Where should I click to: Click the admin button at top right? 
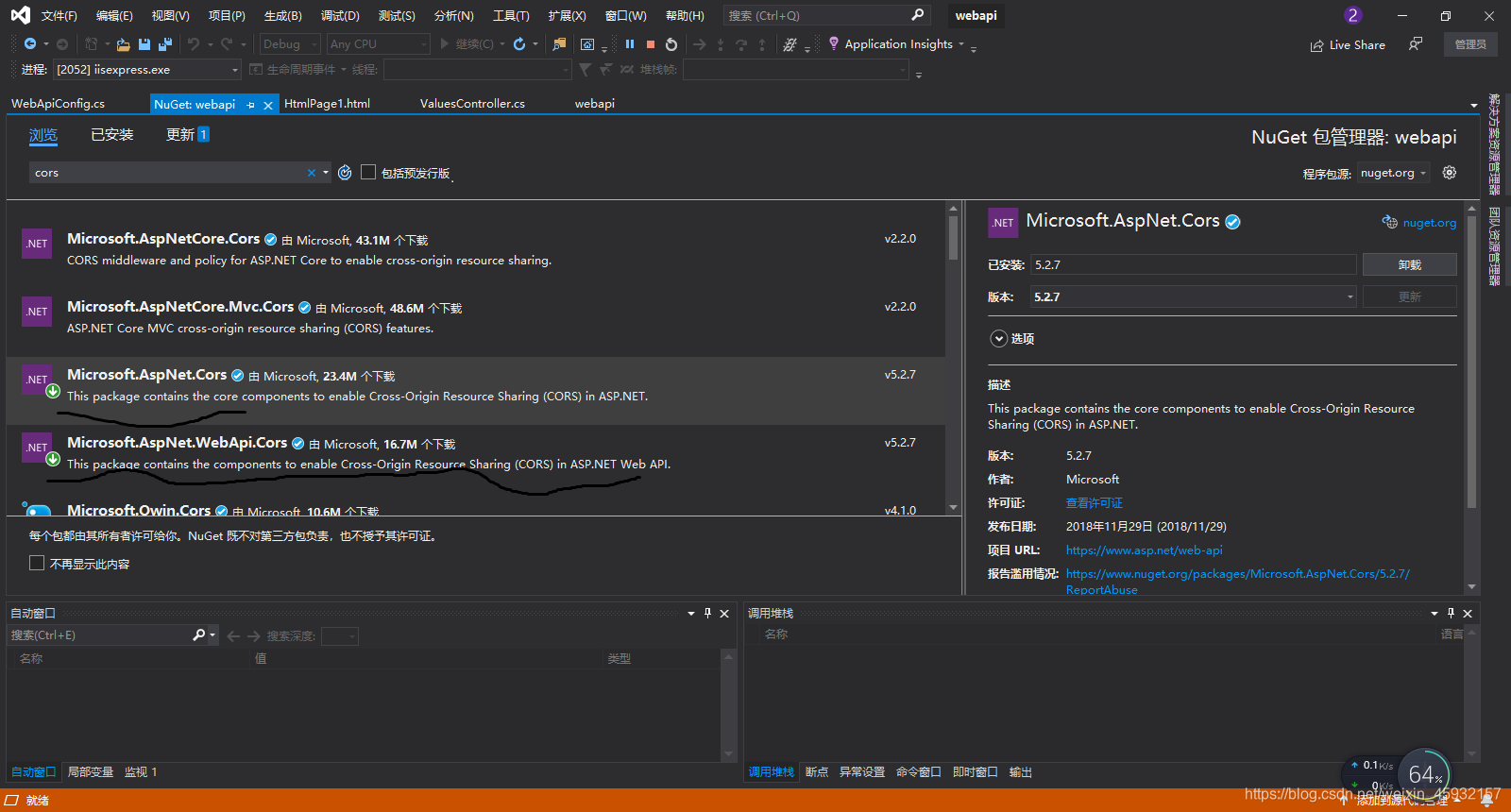[1470, 44]
